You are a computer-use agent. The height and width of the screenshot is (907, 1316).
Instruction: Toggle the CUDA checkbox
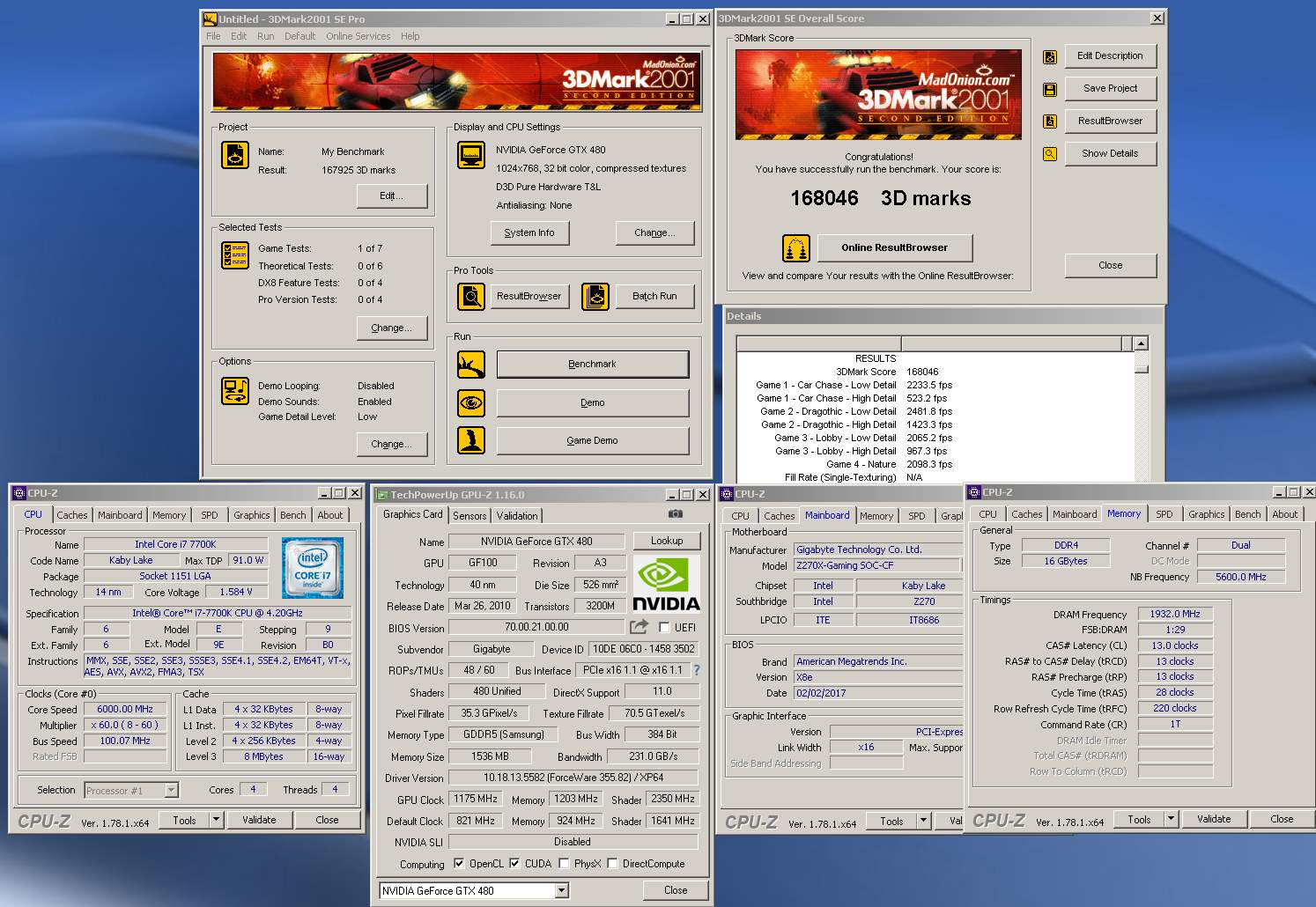(x=514, y=863)
